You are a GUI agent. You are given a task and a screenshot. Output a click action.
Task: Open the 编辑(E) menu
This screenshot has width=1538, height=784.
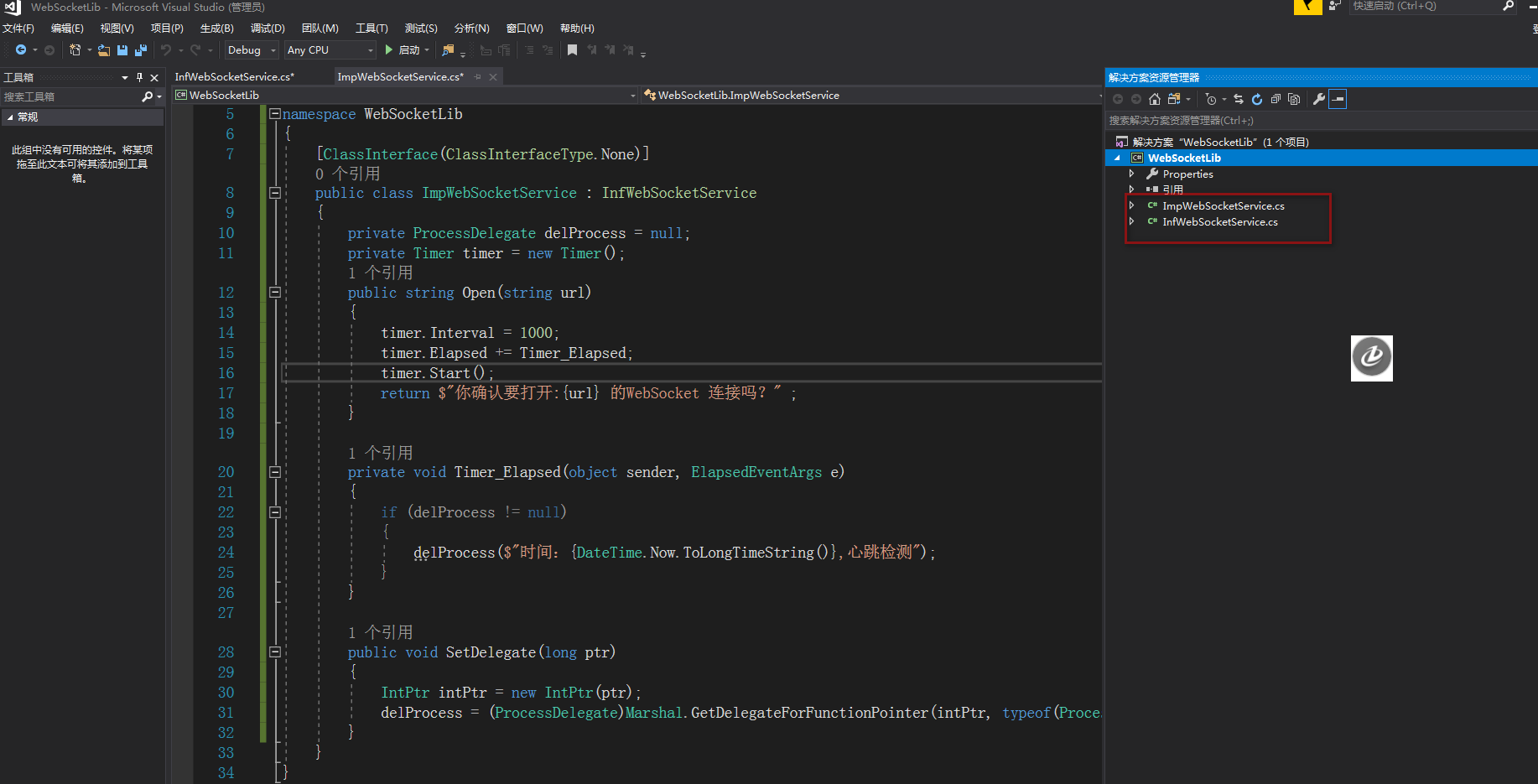67,29
